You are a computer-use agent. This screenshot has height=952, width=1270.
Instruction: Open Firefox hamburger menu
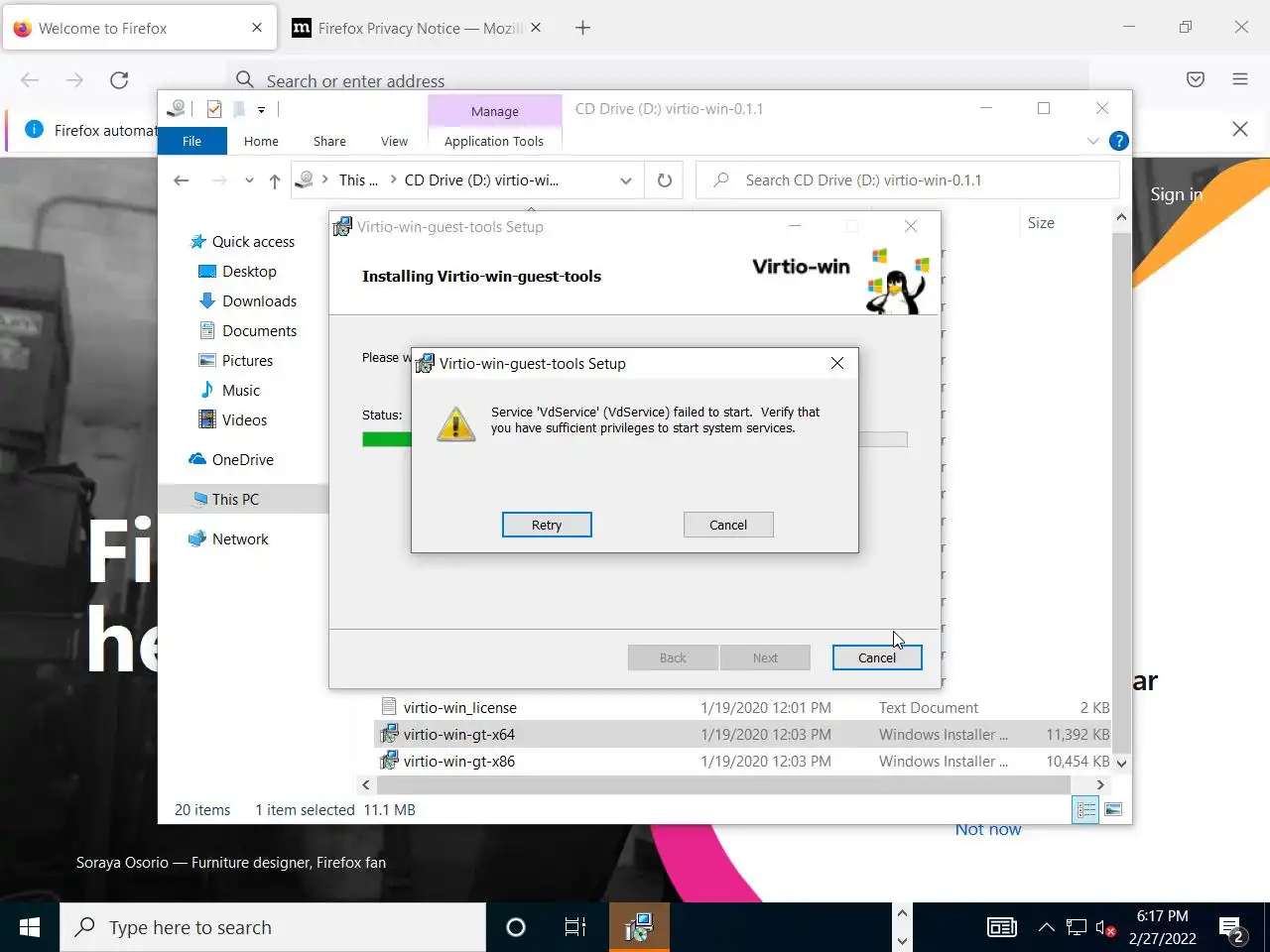[1240, 79]
